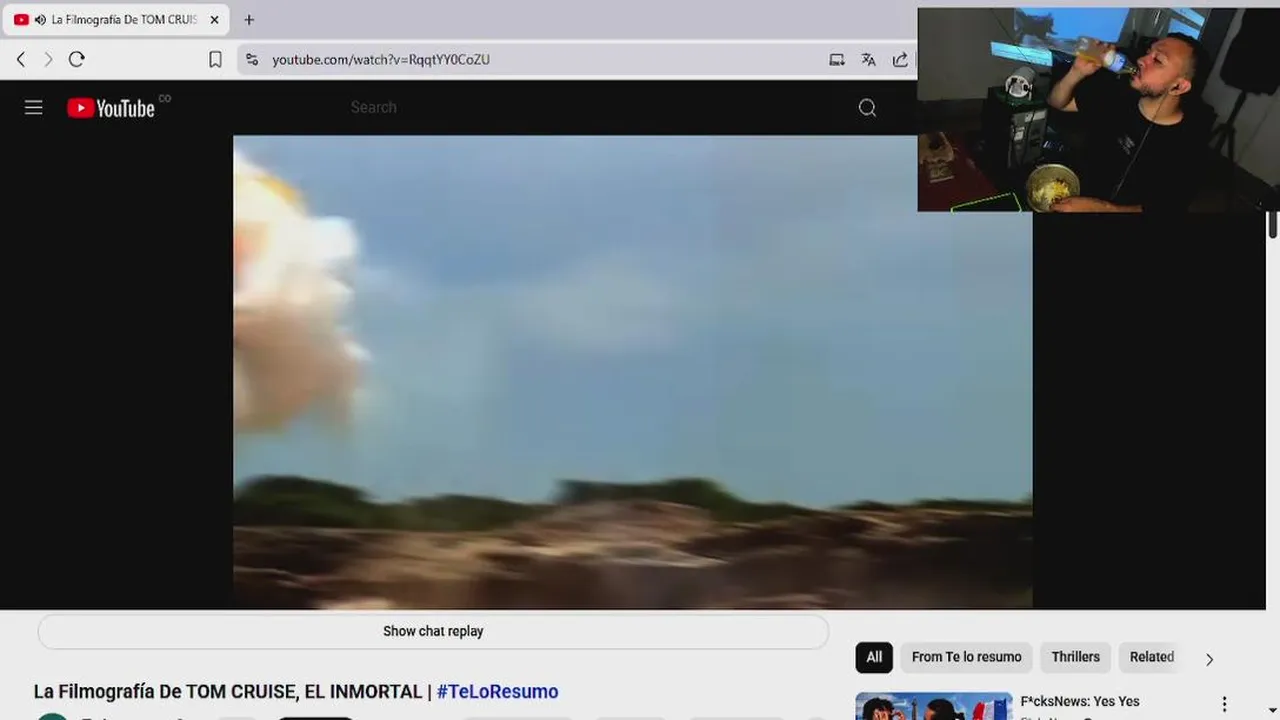The width and height of the screenshot is (1280, 720).
Task: Click the address bar URL
Action: click(x=381, y=60)
